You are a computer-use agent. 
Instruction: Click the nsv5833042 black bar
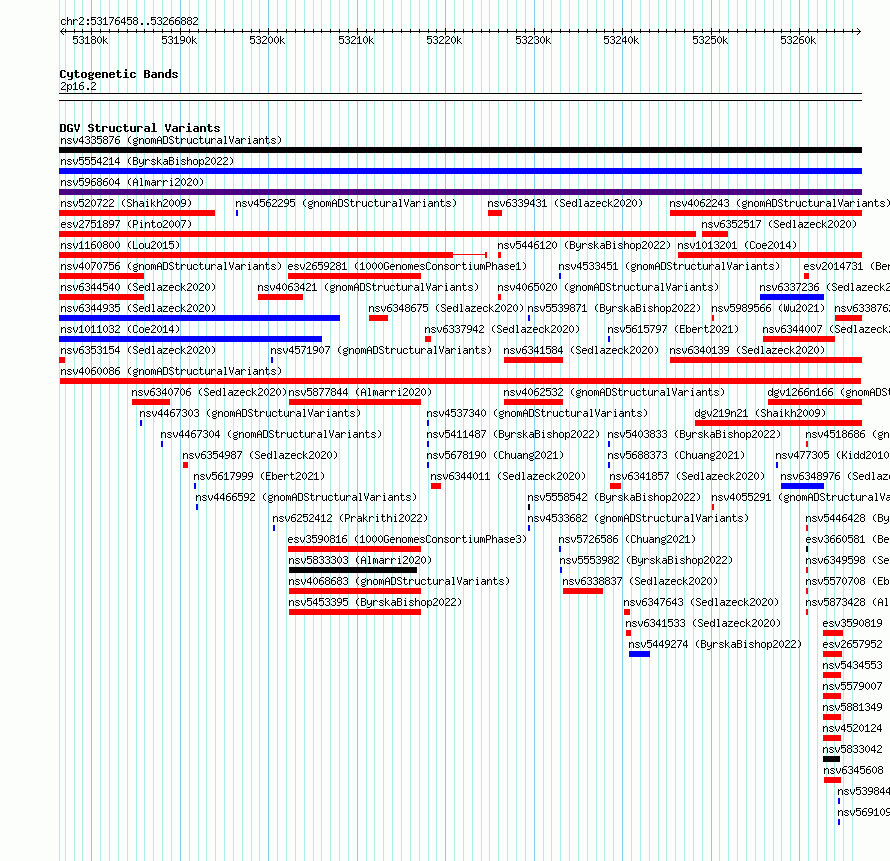(x=832, y=759)
